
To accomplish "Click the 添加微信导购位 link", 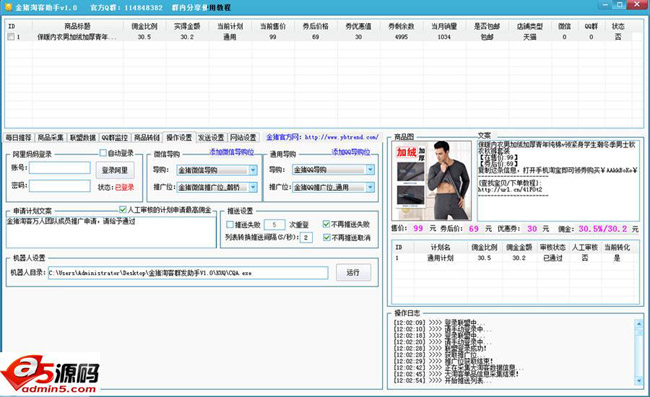I will (x=231, y=152).
